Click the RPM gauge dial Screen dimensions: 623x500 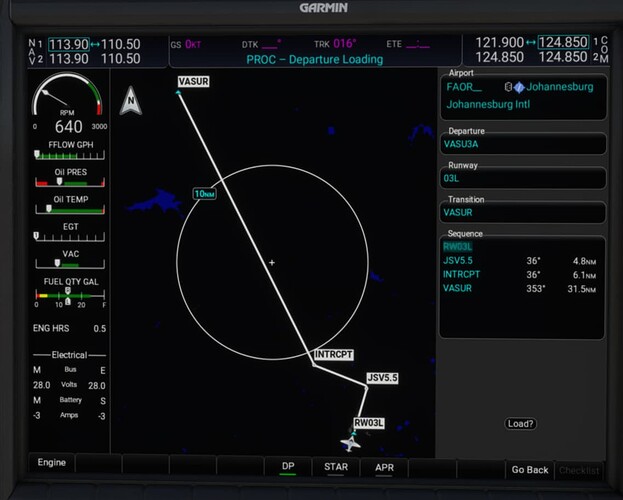click(67, 93)
